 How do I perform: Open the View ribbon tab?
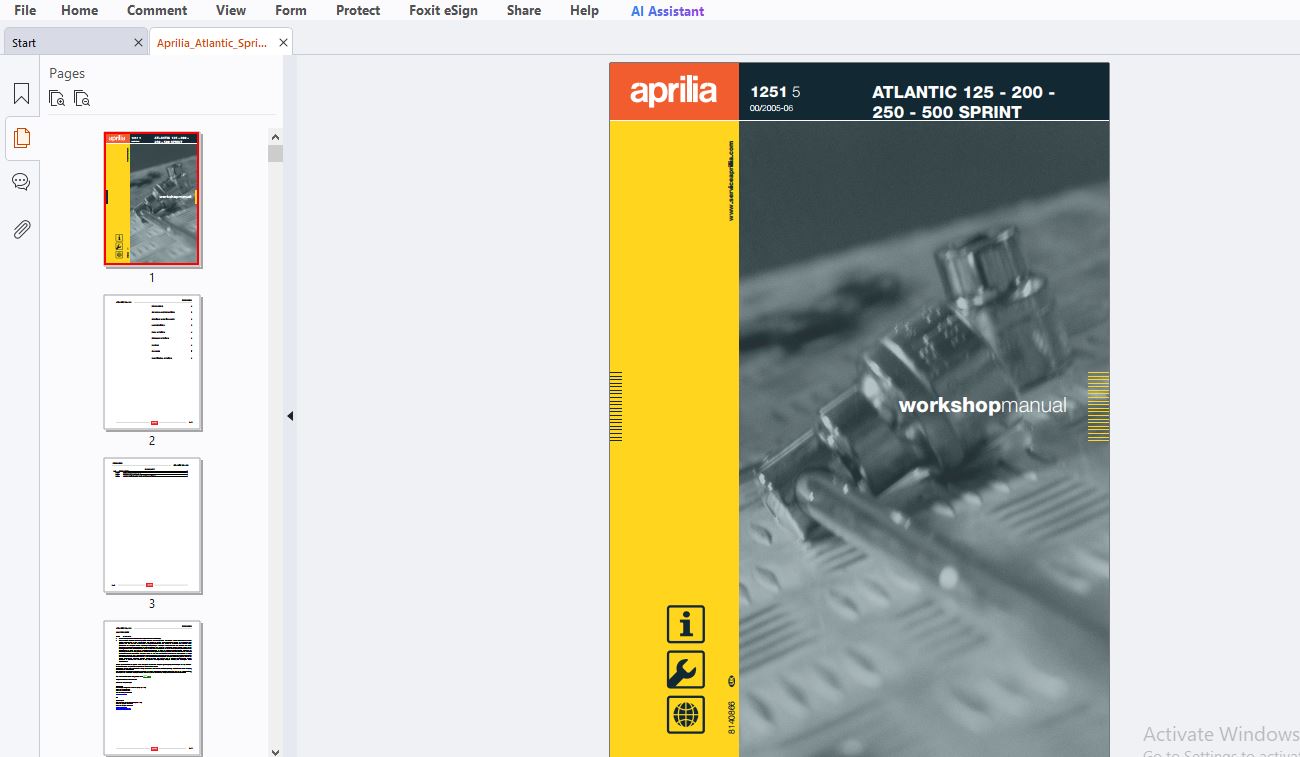[x=231, y=10]
